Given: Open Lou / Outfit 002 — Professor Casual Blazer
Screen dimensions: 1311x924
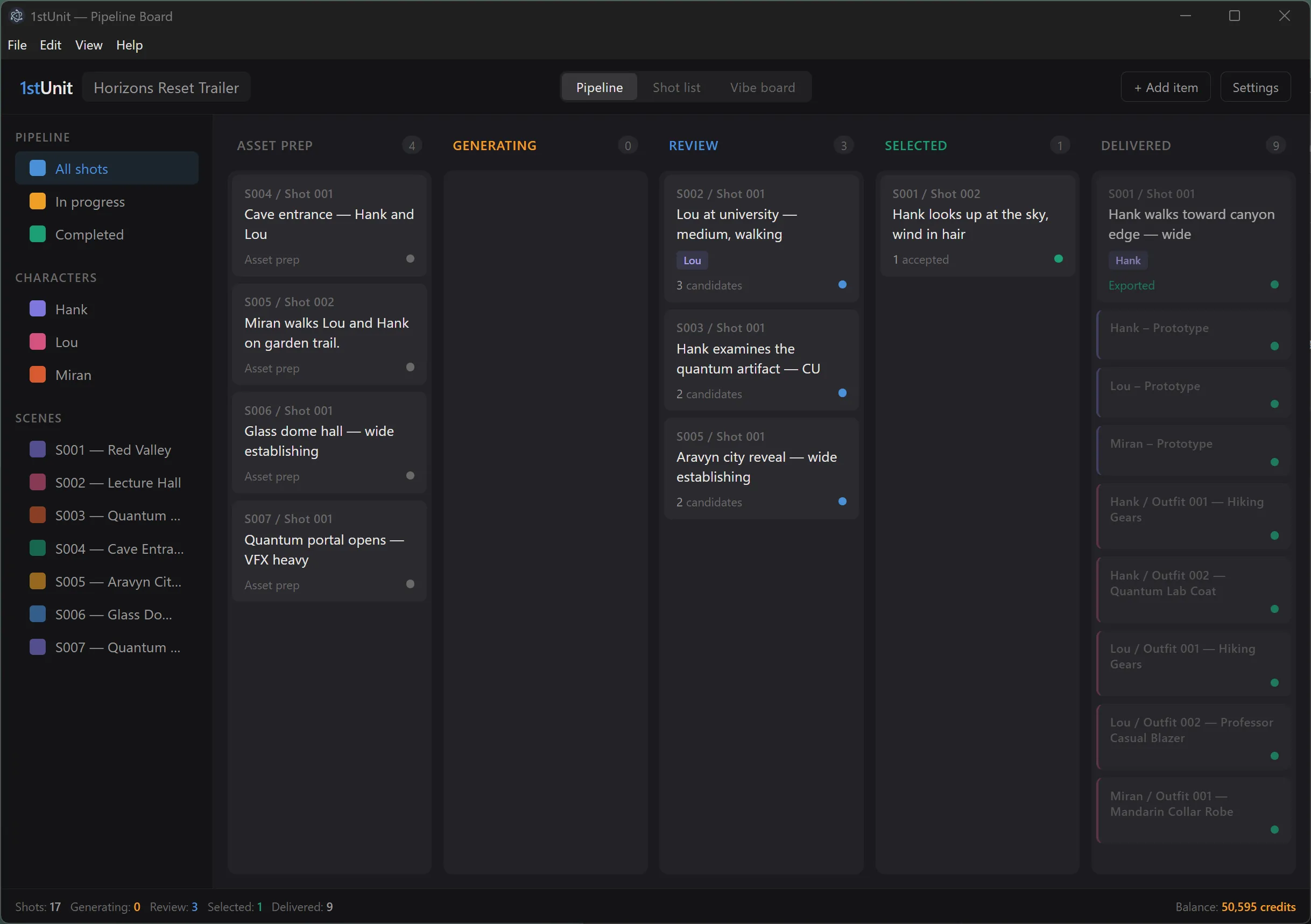Looking at the screenshot, I should pyautogui.click(x=1193, y=737).
